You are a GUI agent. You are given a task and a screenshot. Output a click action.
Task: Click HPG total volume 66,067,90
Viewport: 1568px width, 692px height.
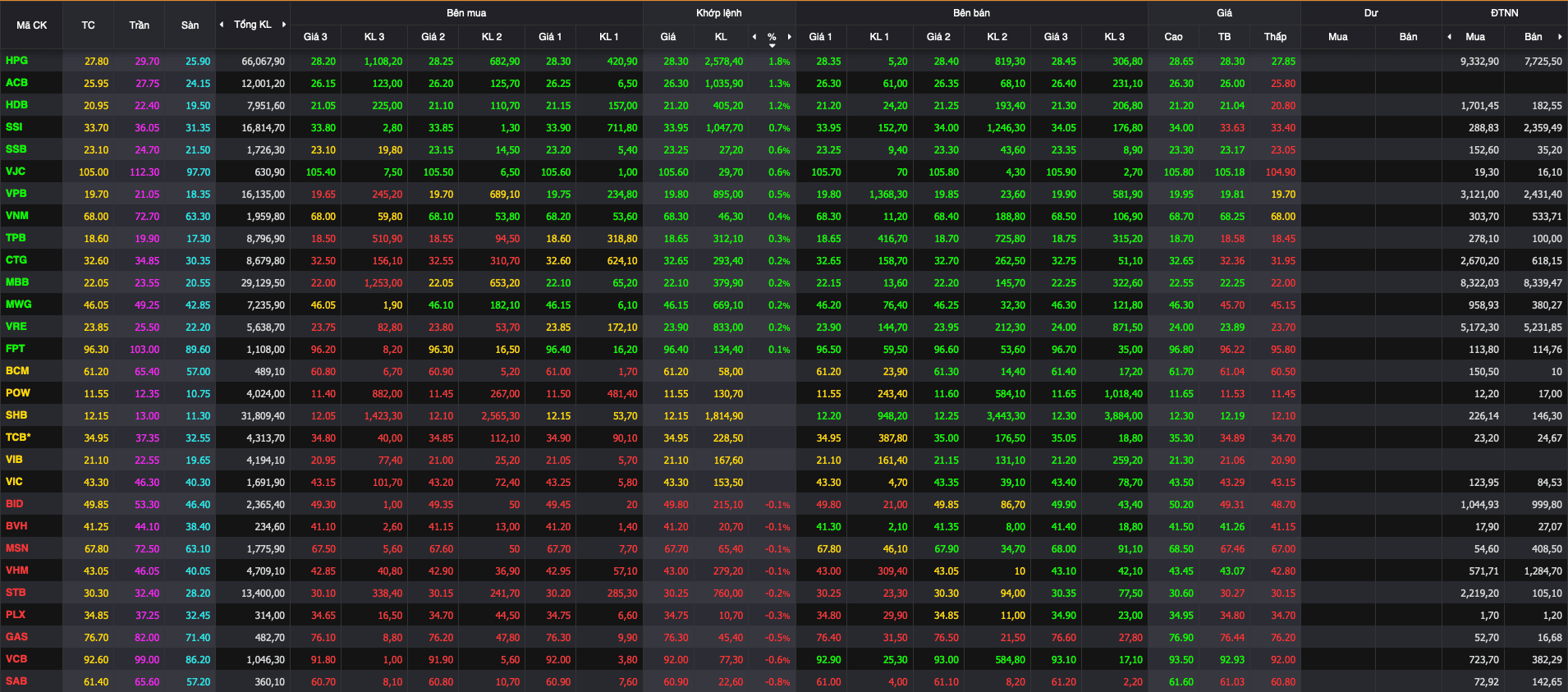tap(263, 62)
